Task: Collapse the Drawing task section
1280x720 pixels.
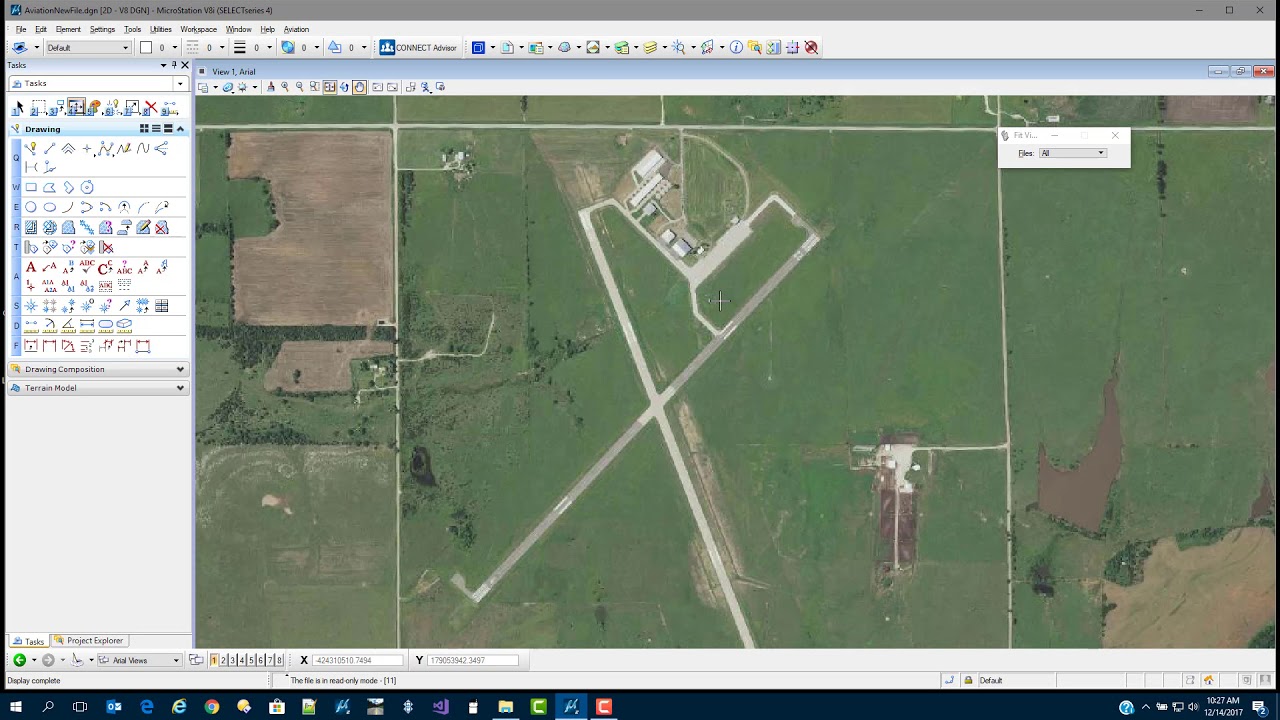Action: 180,129
